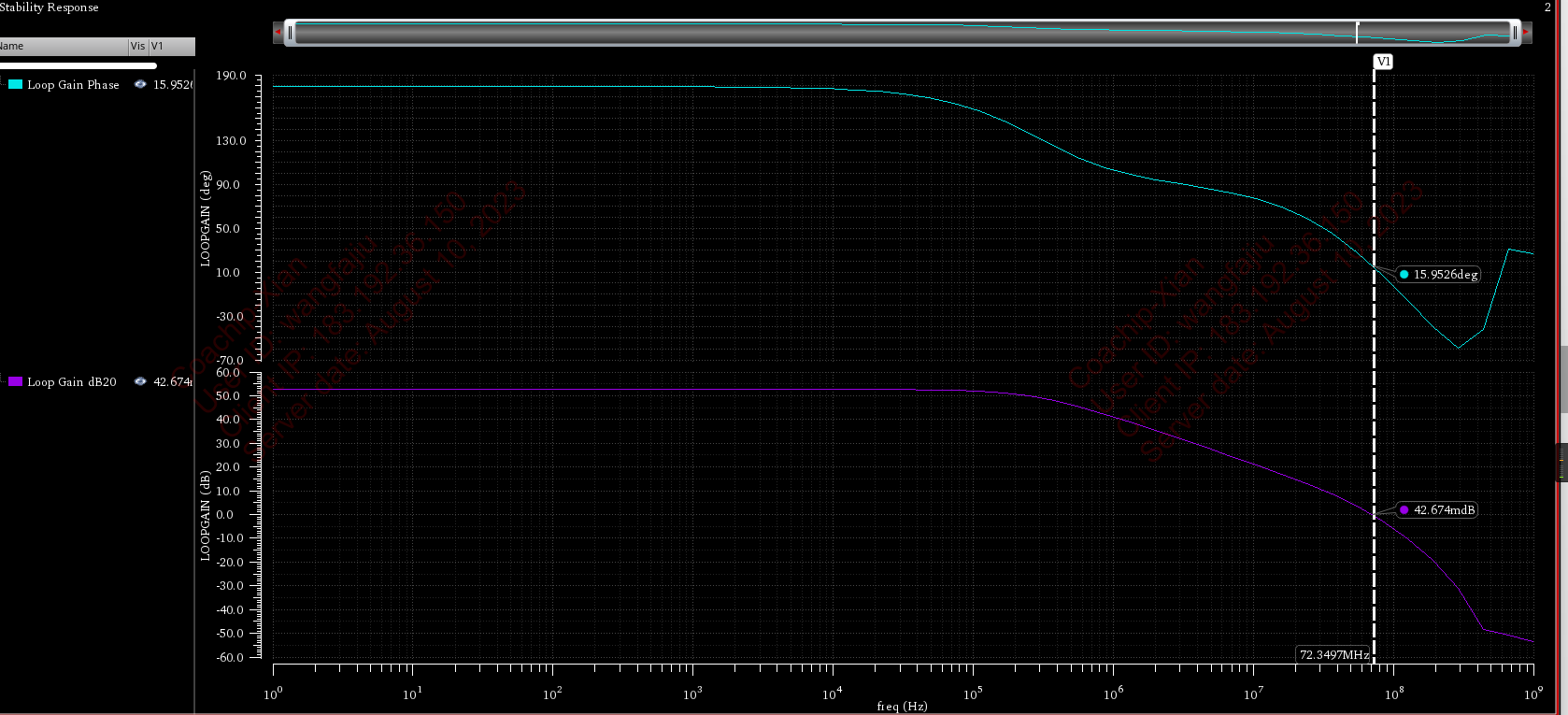This screenshot has height=715, width=1568.
Task: Grab the left handle of the zoom range bar
Action: [290, 33]
